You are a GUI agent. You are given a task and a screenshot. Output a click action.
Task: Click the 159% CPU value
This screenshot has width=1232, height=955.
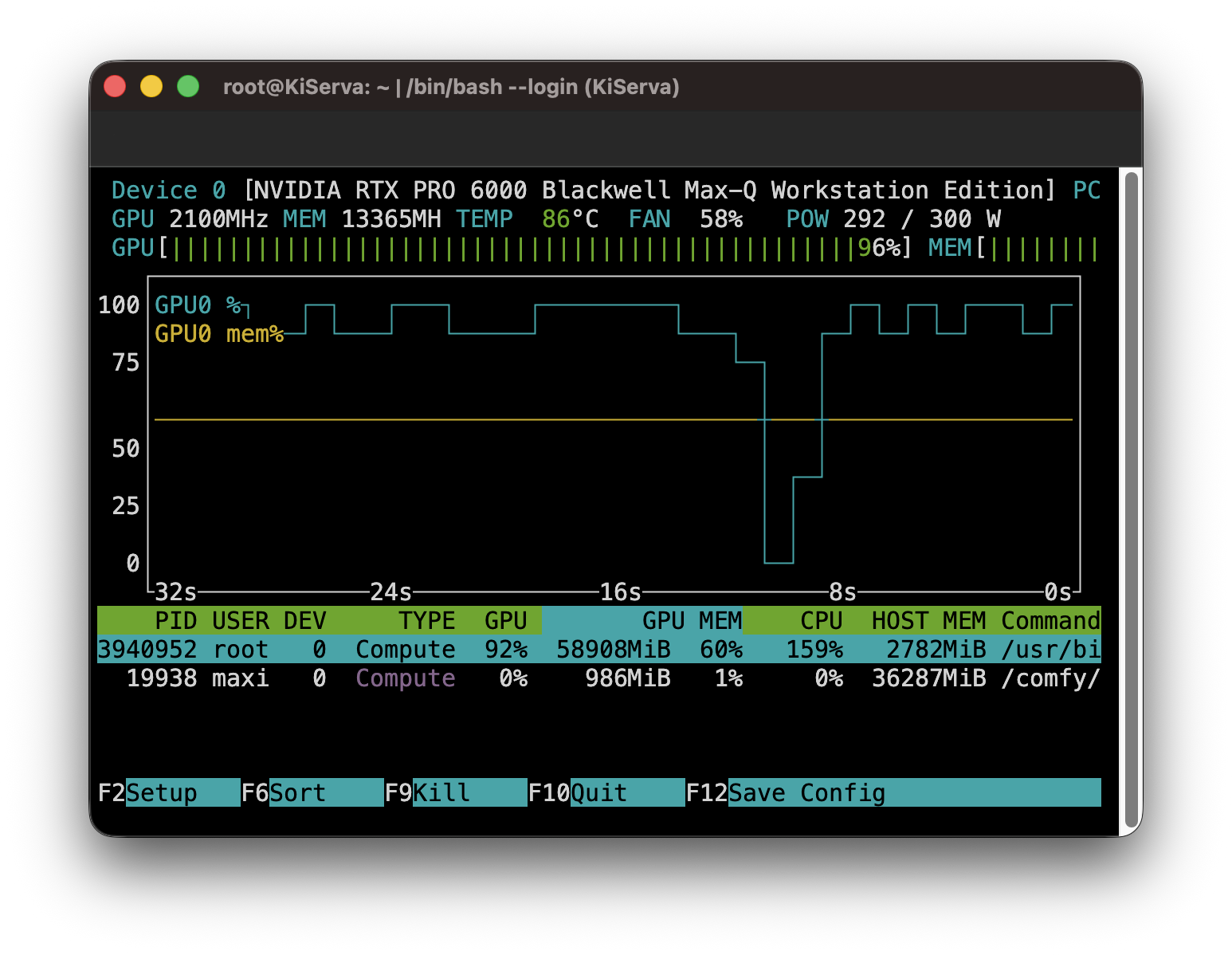(x=814, y=649)
